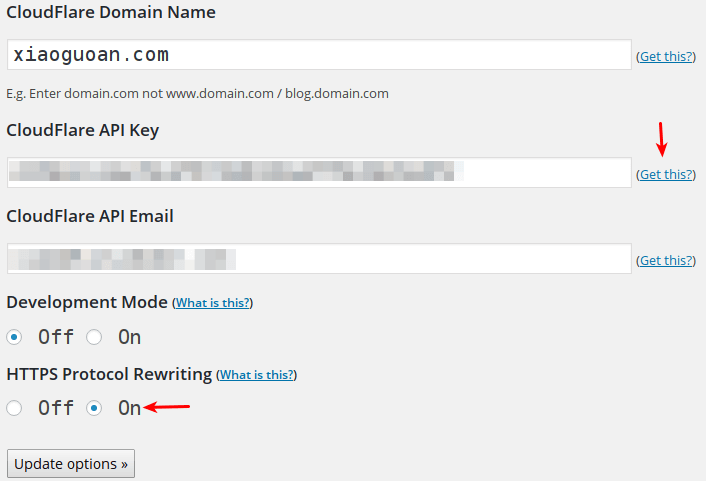Focus the CloudFlare API Email text box
The width and height of the screenshot is (706, 481).
[318, 259]
